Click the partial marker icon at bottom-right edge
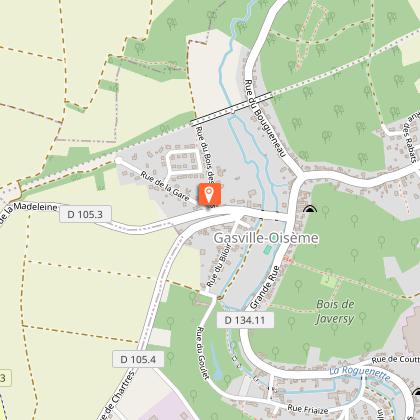The width and height of the screenshot is (420, 420). [x=416, y=392]
